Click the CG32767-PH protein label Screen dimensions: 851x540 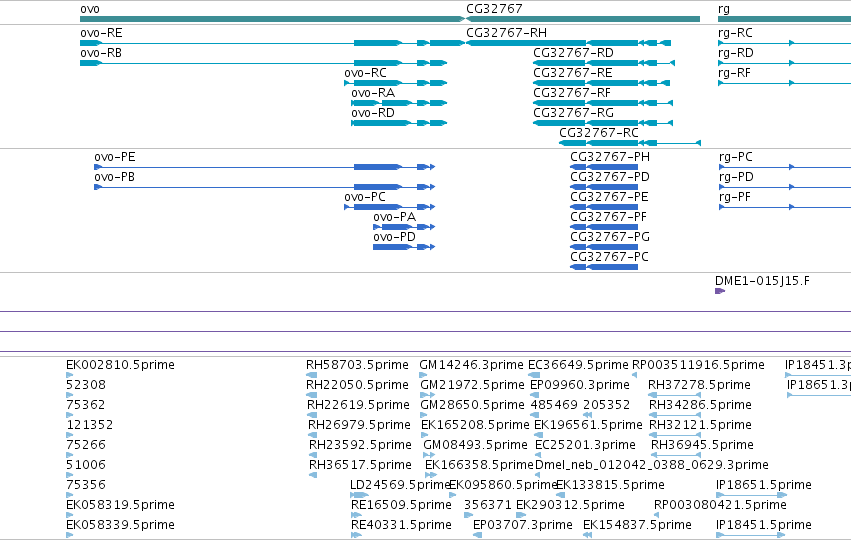[x=609, y=157]
